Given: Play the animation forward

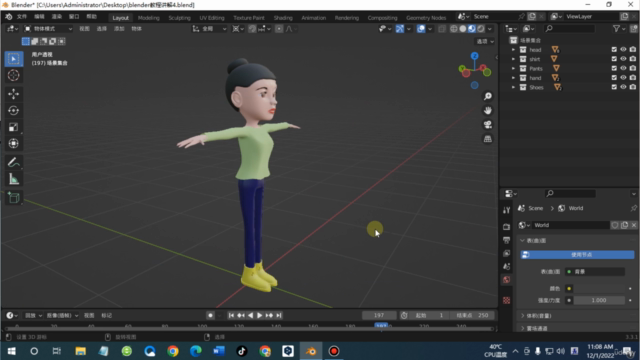Looking at the screenshot, I should 260,316.
